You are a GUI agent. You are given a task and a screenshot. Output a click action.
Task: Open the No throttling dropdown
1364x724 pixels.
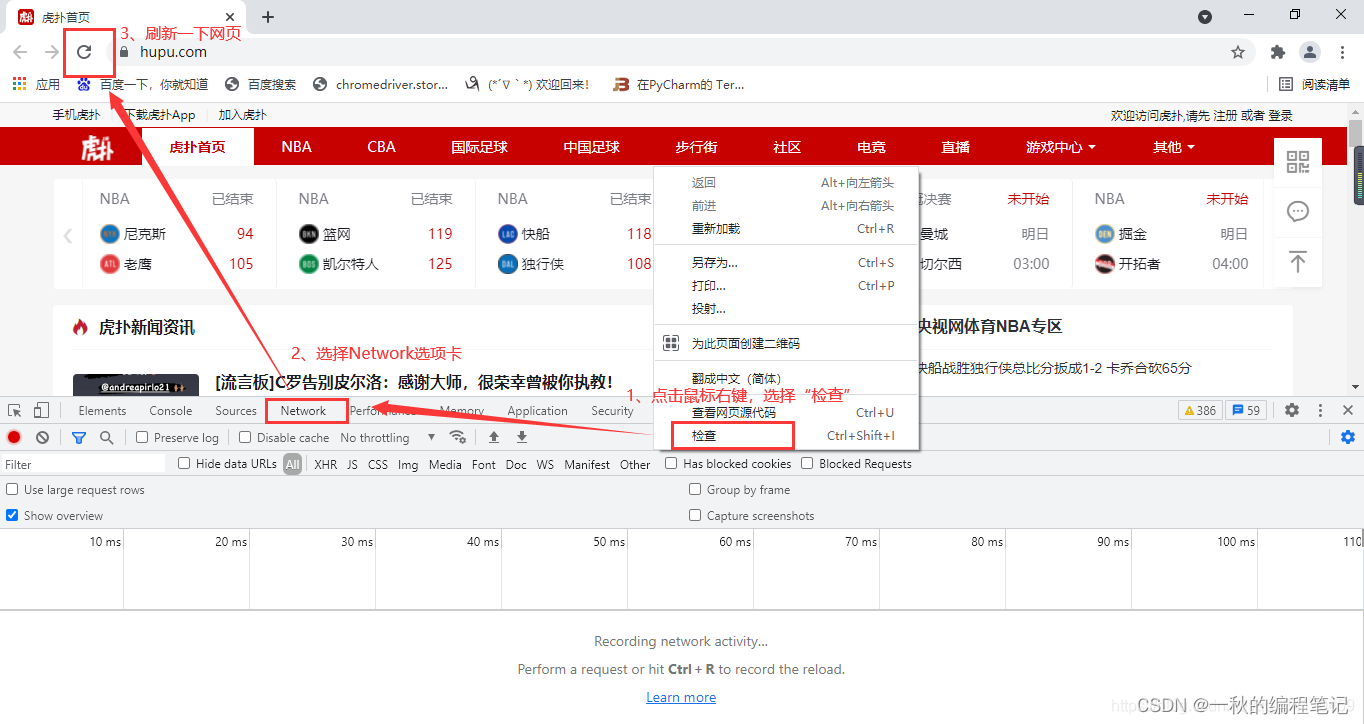click(x=388, y=437)
